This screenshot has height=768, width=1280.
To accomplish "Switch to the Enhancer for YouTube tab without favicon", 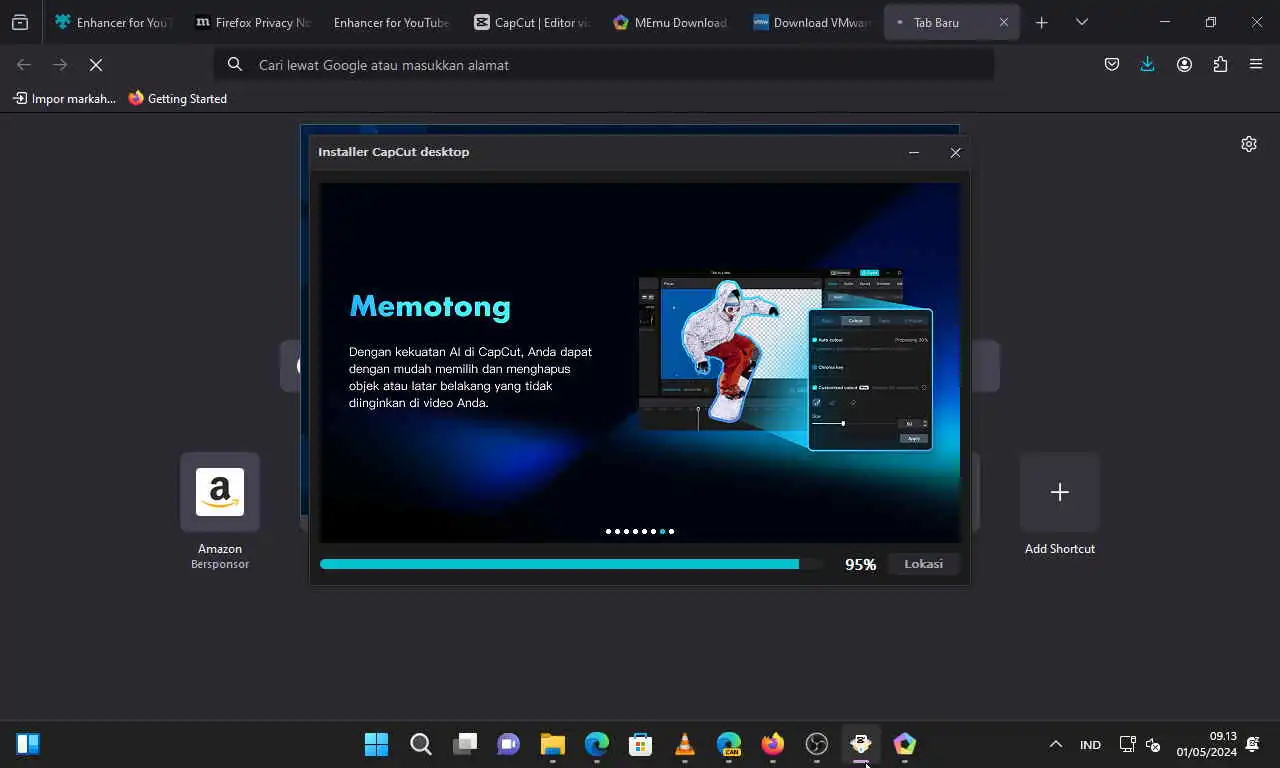I will tap(391, 22).
